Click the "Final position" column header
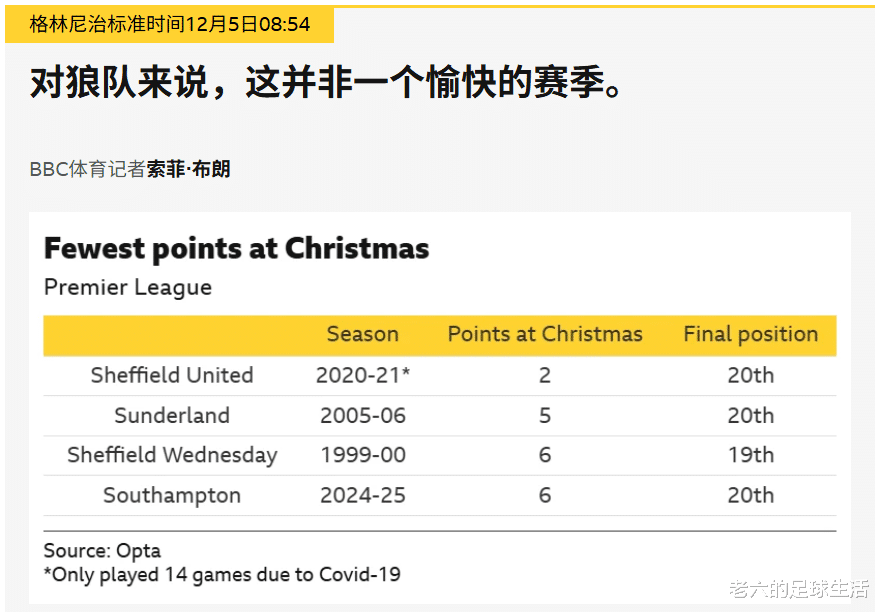This screenshot has width=879, height=612. 750,334
